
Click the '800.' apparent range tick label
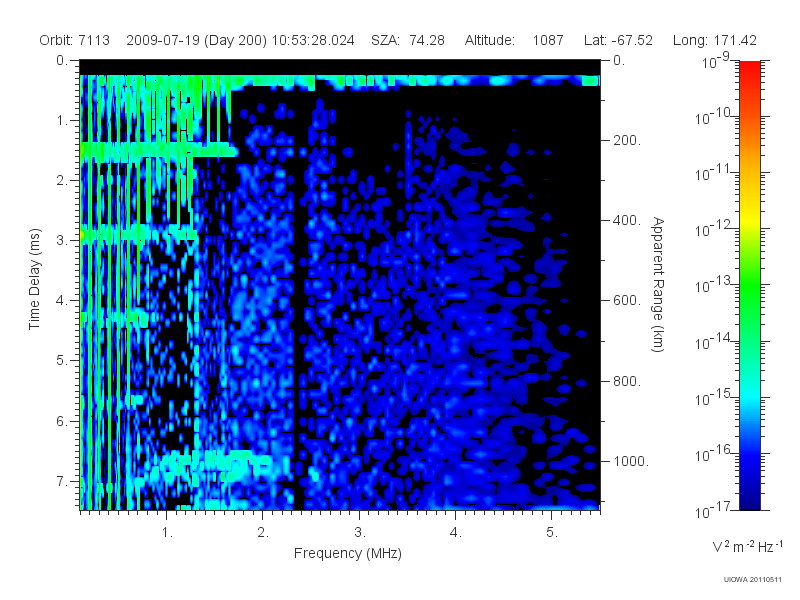coord(627,381)
